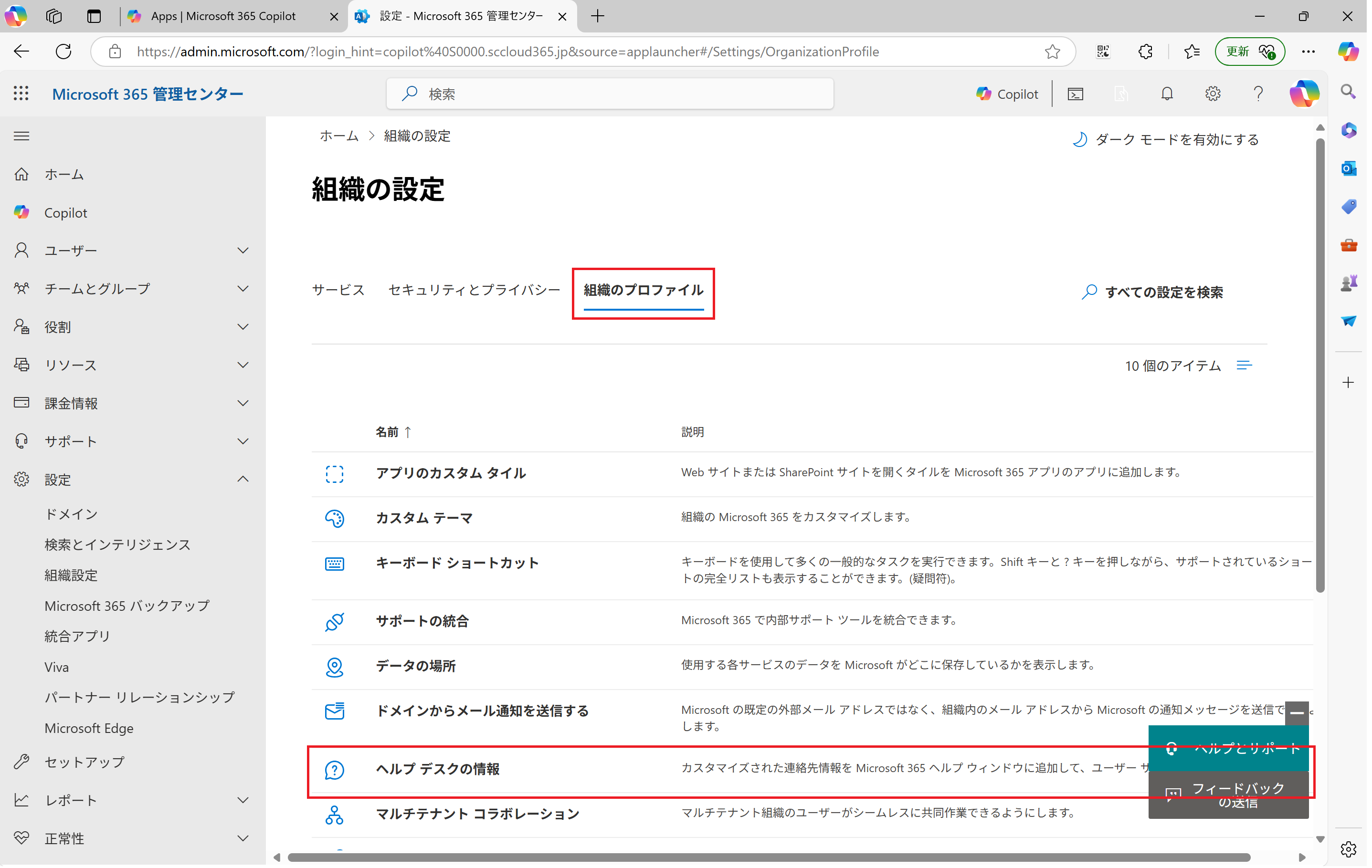
Task: Open ヘルプ デスクの情報 setting
Action: point(438,769)
